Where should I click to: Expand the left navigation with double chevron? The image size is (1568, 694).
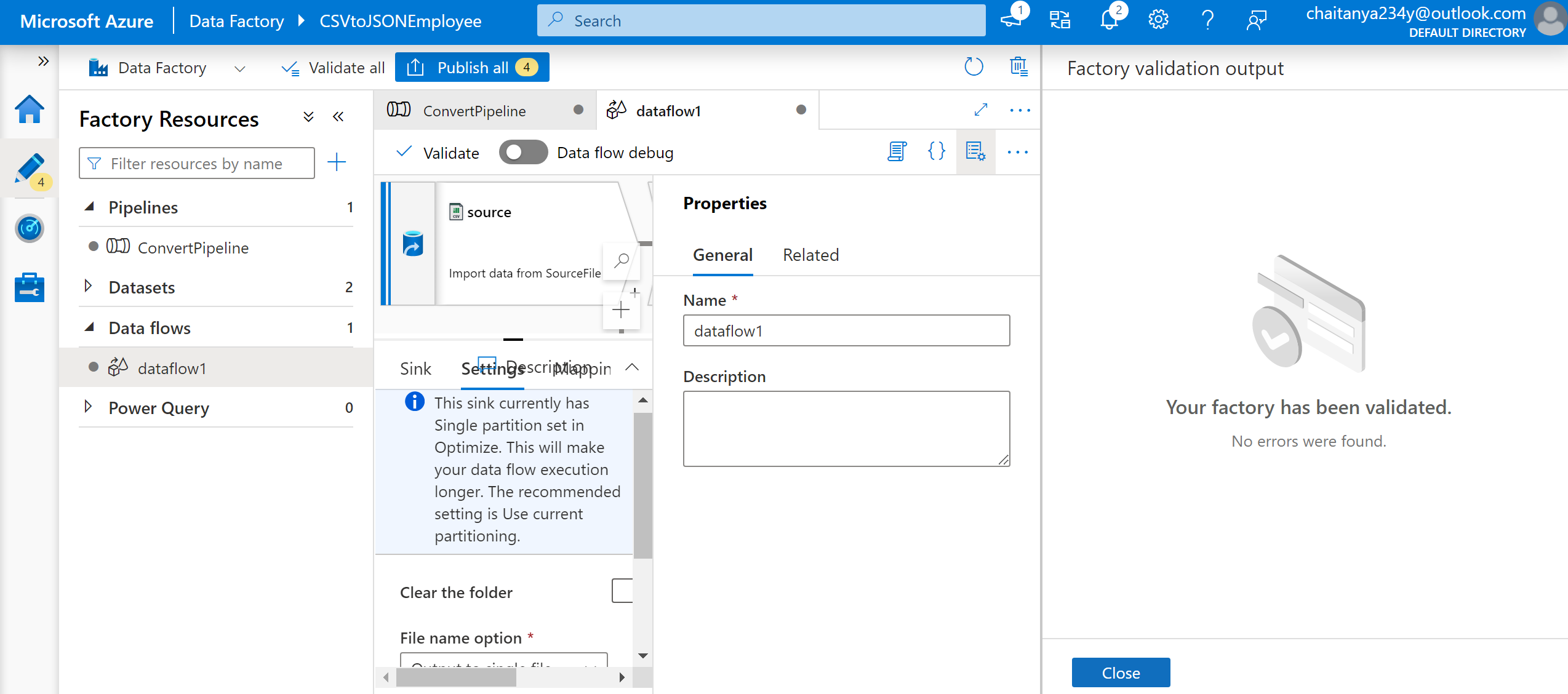click(x=43, y=61)
